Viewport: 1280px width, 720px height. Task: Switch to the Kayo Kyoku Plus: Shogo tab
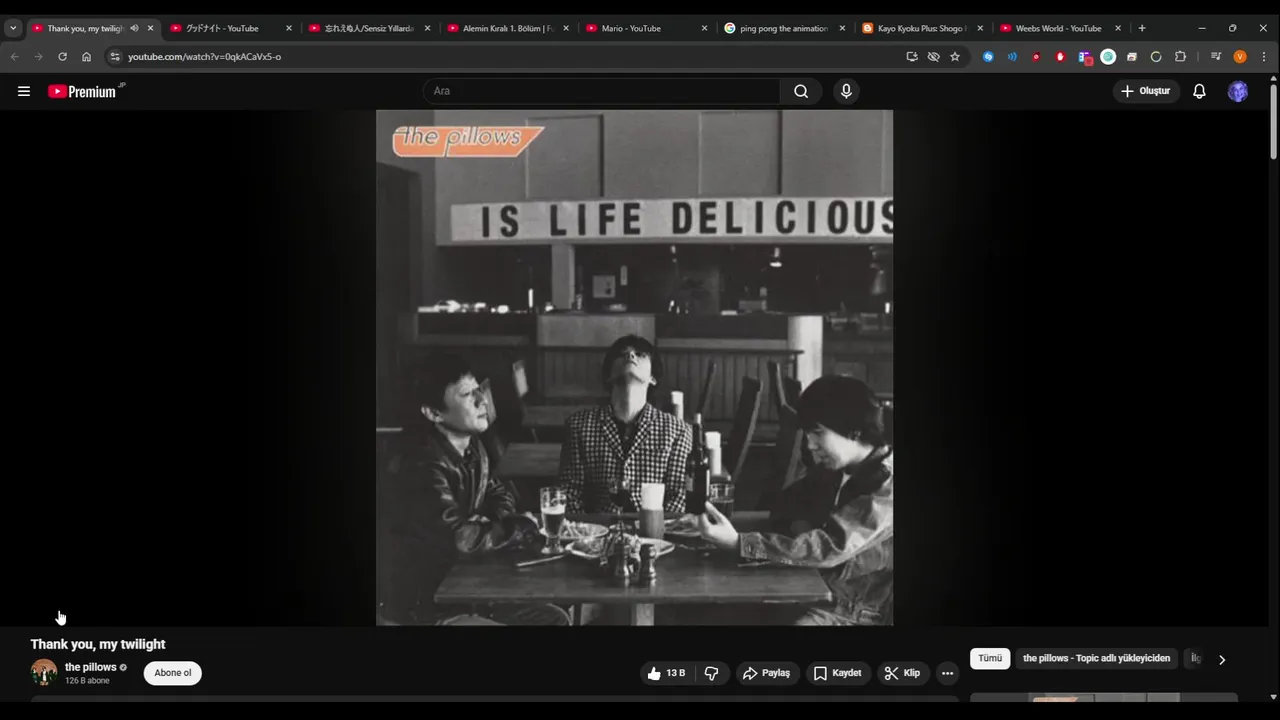(923, 28)
